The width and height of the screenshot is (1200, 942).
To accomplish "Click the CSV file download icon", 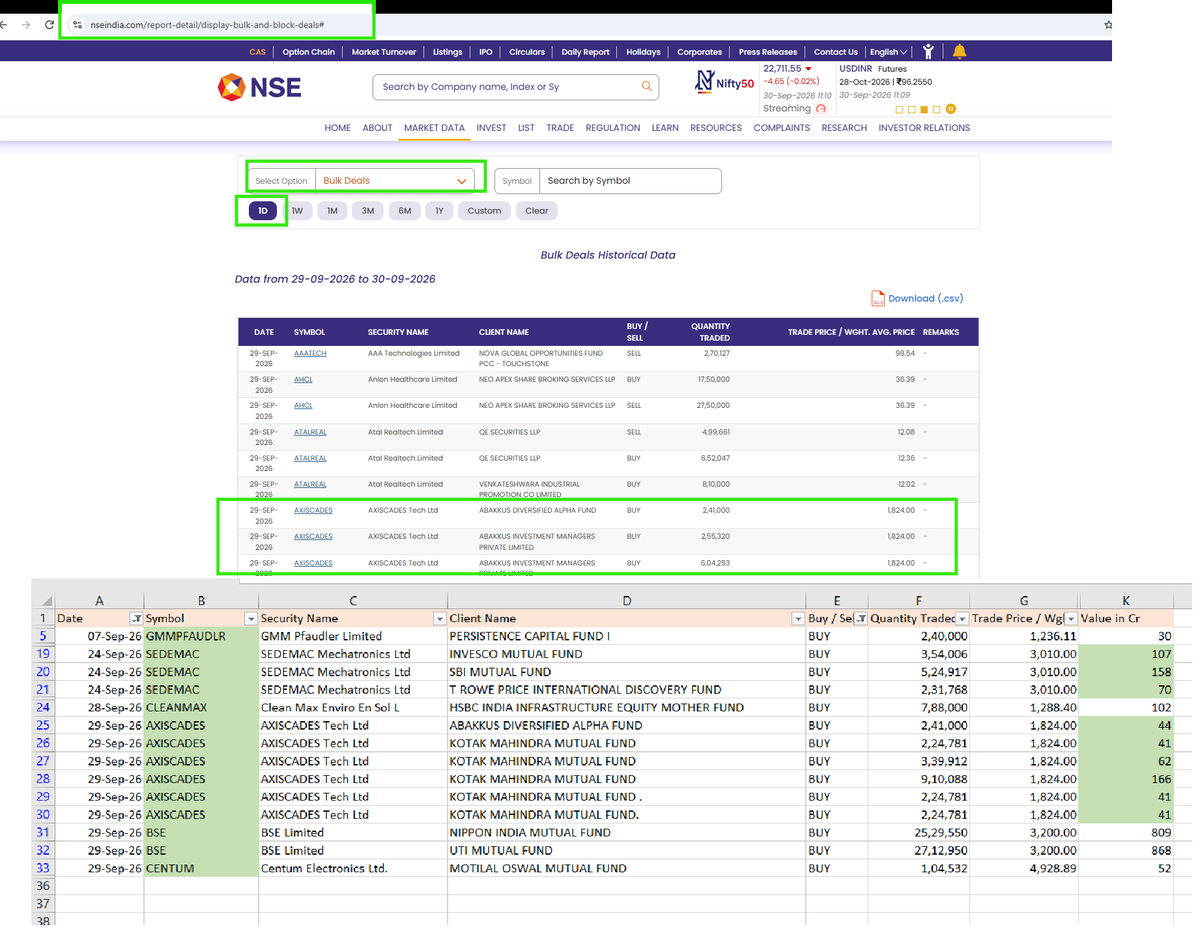I will coord(878,298).
